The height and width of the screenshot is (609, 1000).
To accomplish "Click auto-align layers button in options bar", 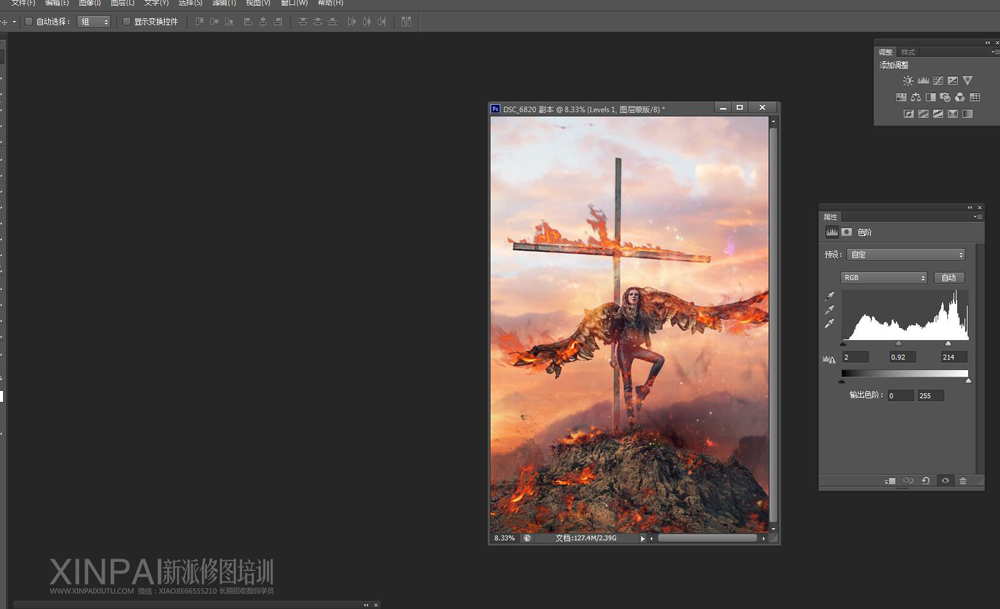I will tap(406, 22).
